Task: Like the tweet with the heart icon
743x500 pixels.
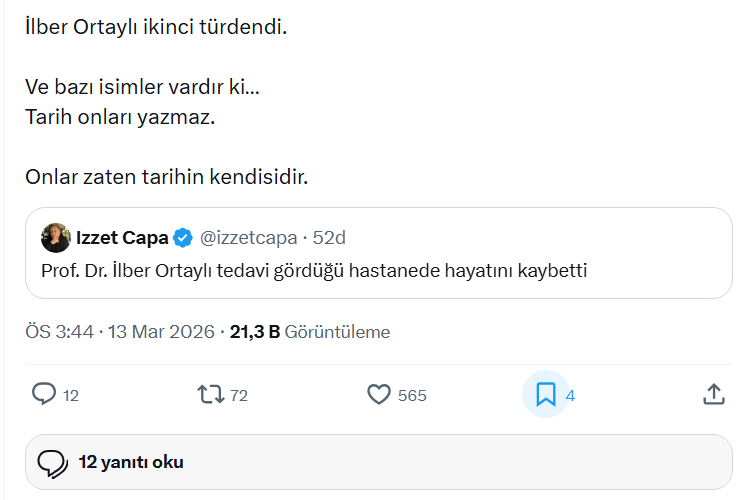Action: click(x=379, y=394)
